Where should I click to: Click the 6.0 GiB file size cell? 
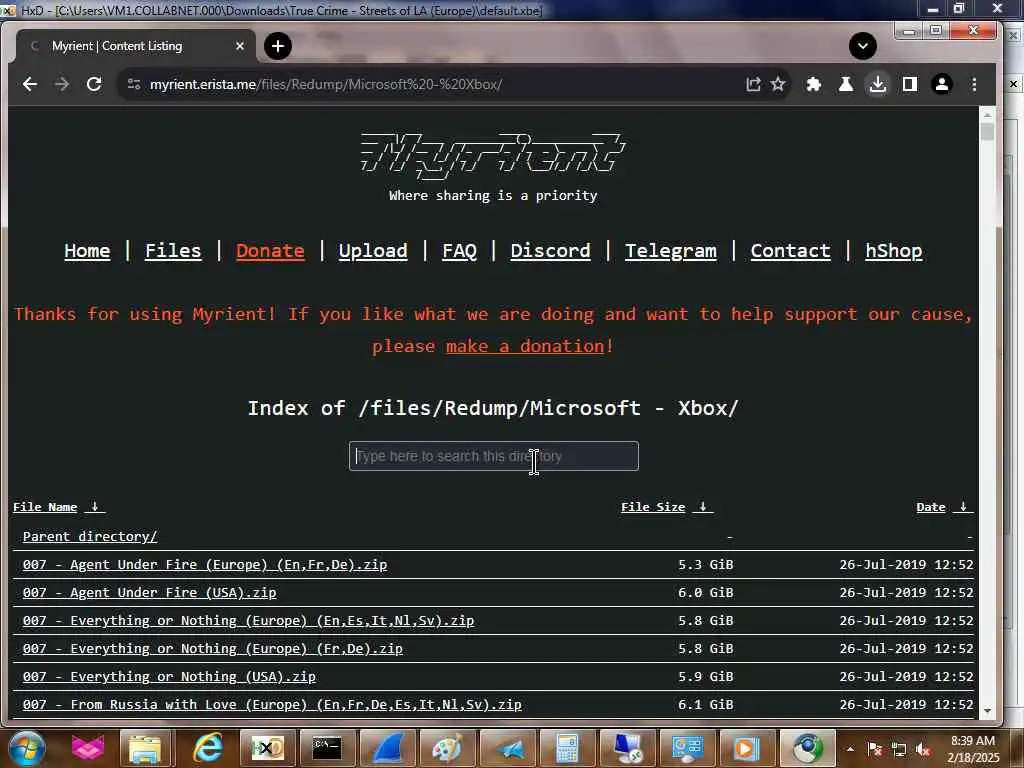705,592
